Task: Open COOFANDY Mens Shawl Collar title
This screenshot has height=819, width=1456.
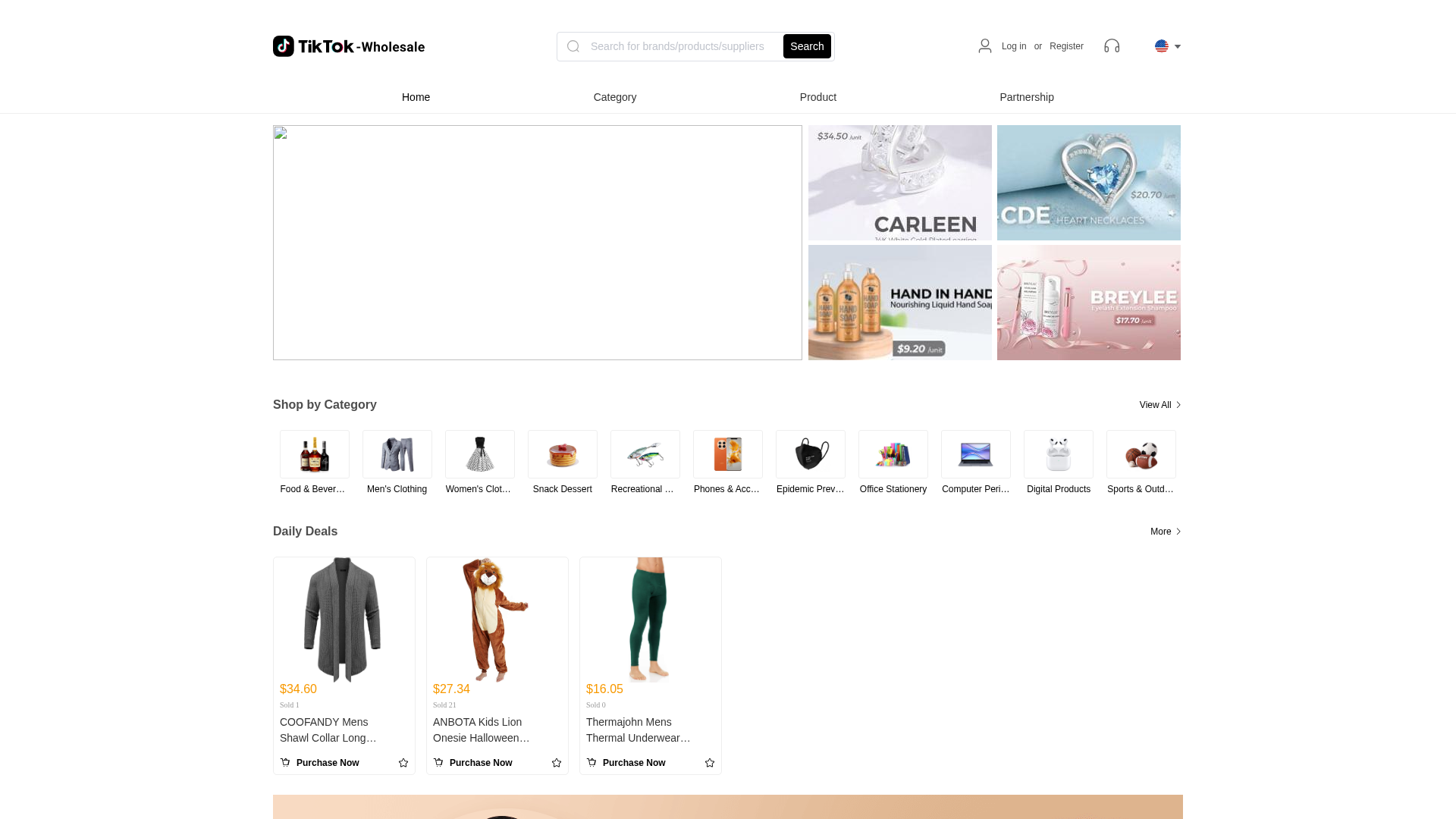Action: (x=328, y=730)
